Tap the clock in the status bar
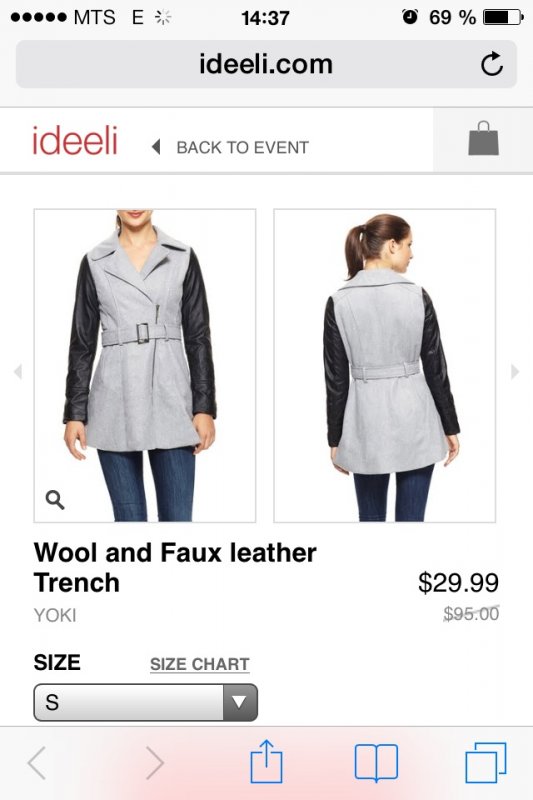The height and width of the screenshot is (800, 533). tap(265, 18)
